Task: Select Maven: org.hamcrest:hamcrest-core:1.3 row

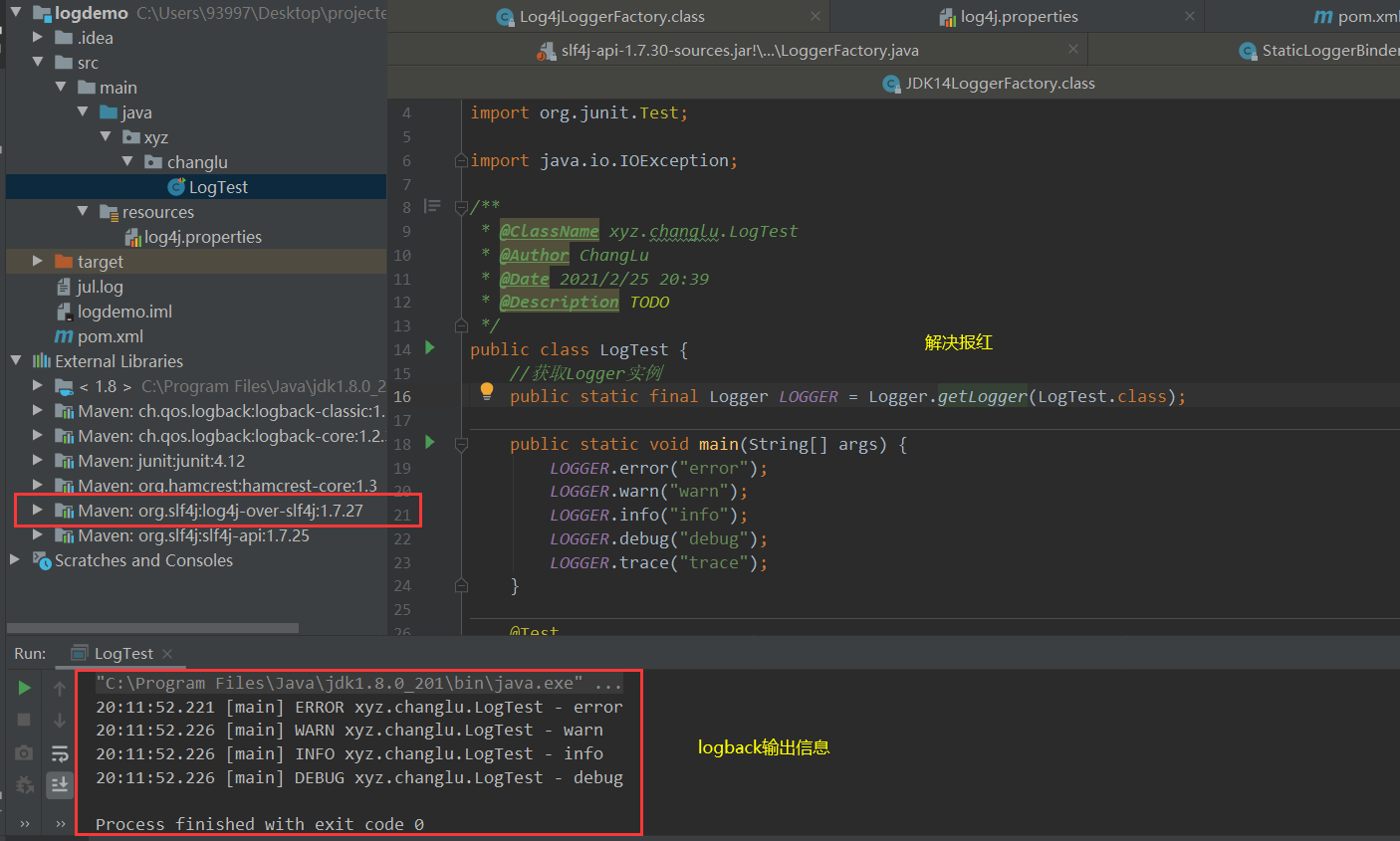Action: click(x=196, y=485)
